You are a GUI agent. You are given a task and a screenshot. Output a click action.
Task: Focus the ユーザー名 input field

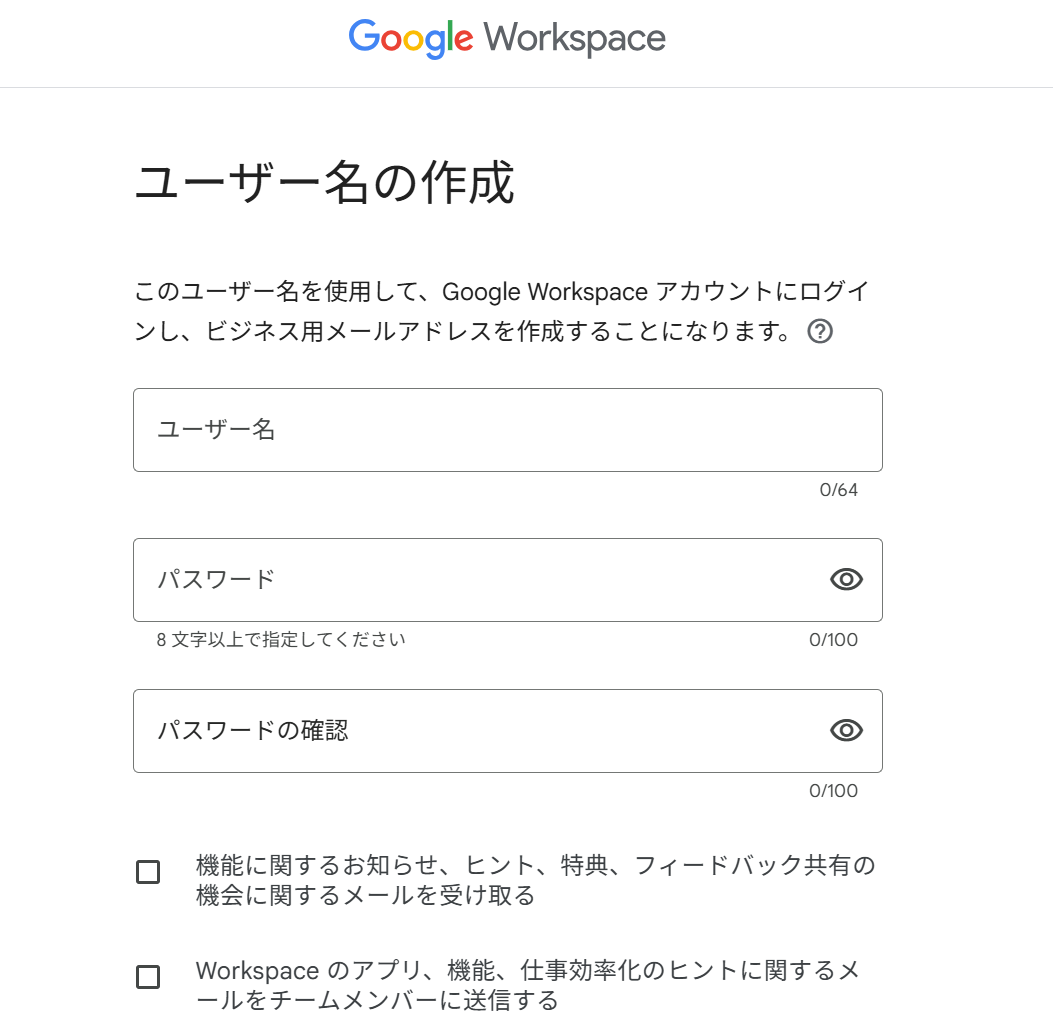pyautogui.click(x=507, y=430)
